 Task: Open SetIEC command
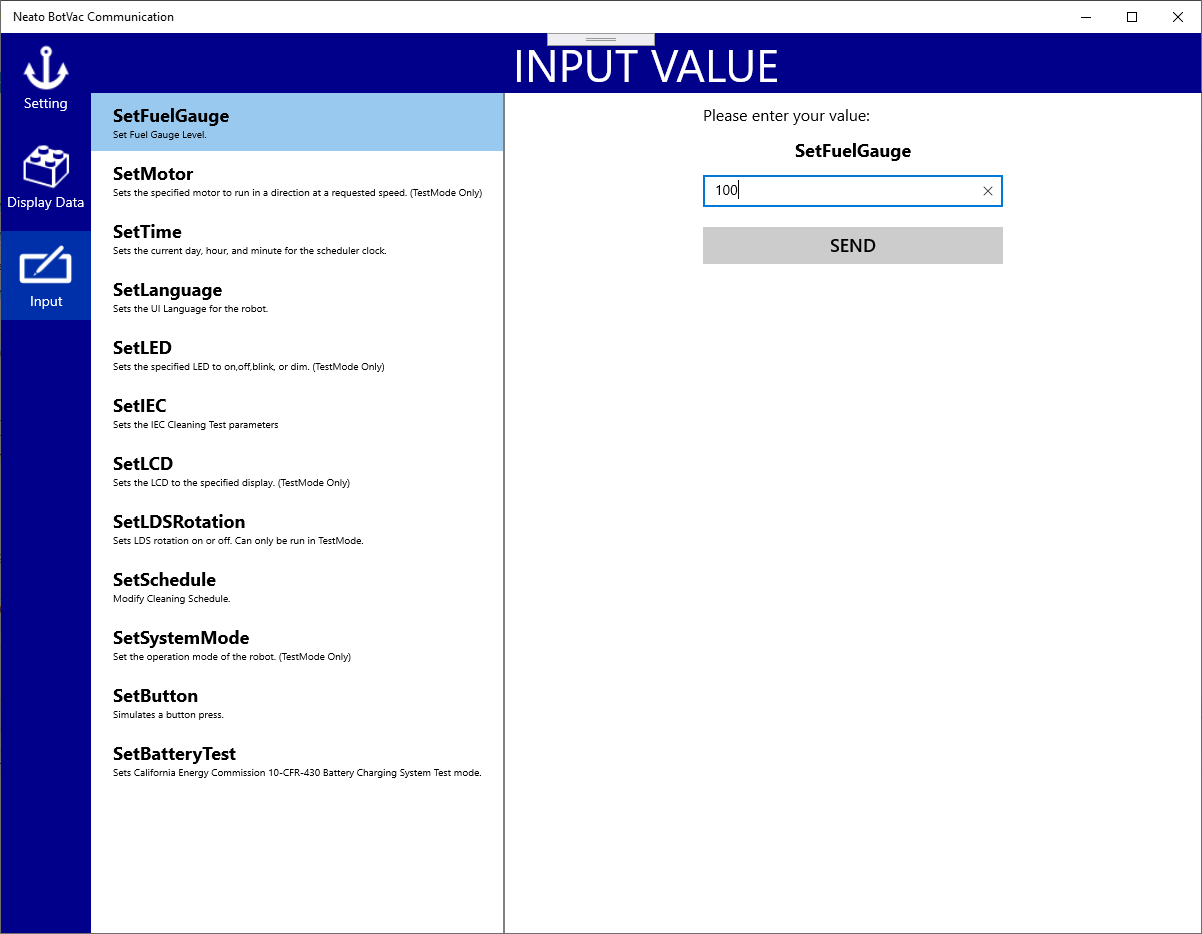point(297,413)
